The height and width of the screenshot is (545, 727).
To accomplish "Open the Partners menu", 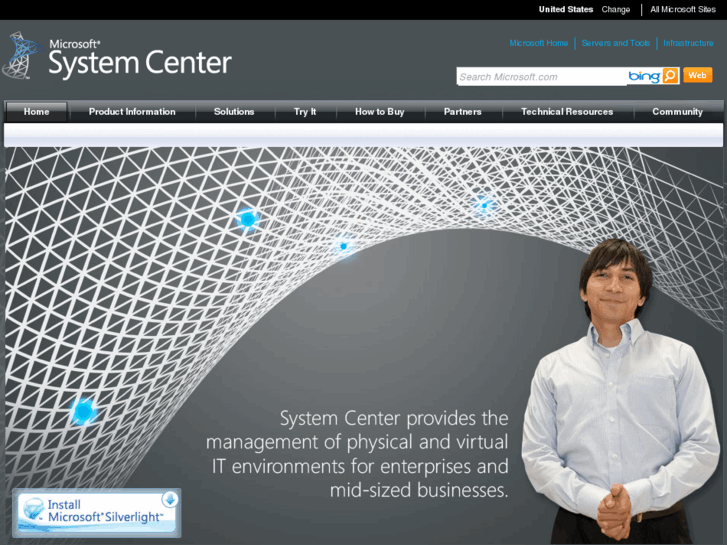I will coord(463,112).
